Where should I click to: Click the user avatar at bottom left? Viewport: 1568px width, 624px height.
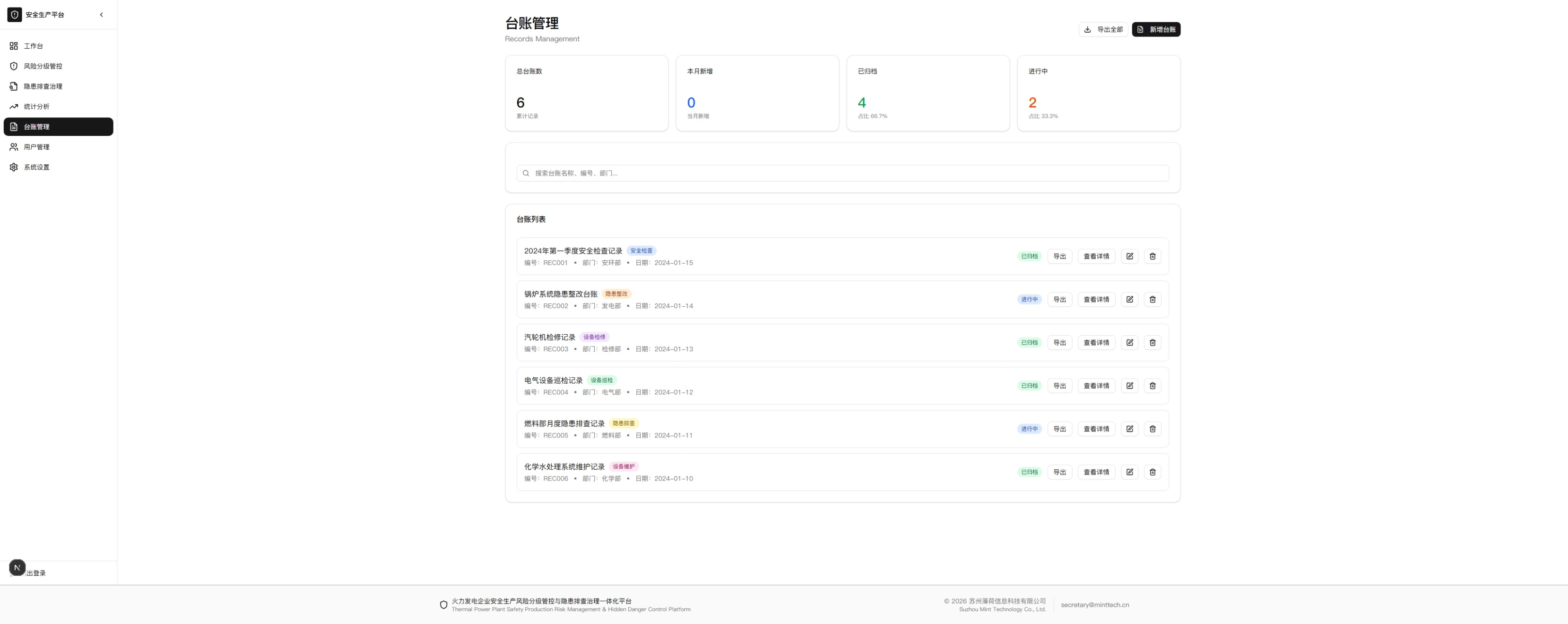coord(17,567)
